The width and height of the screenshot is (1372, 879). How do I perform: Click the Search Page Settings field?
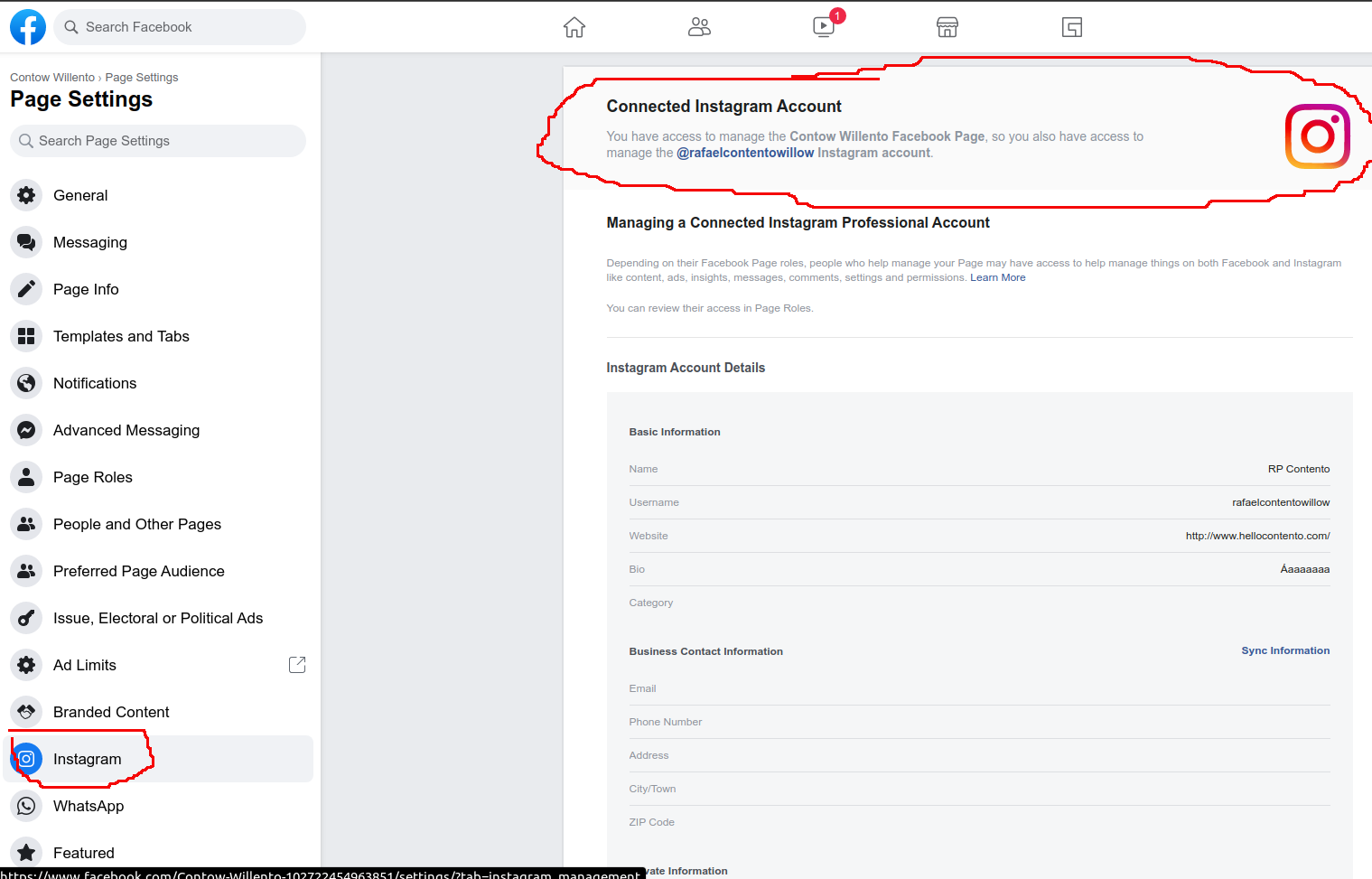(x=158, y=141)
